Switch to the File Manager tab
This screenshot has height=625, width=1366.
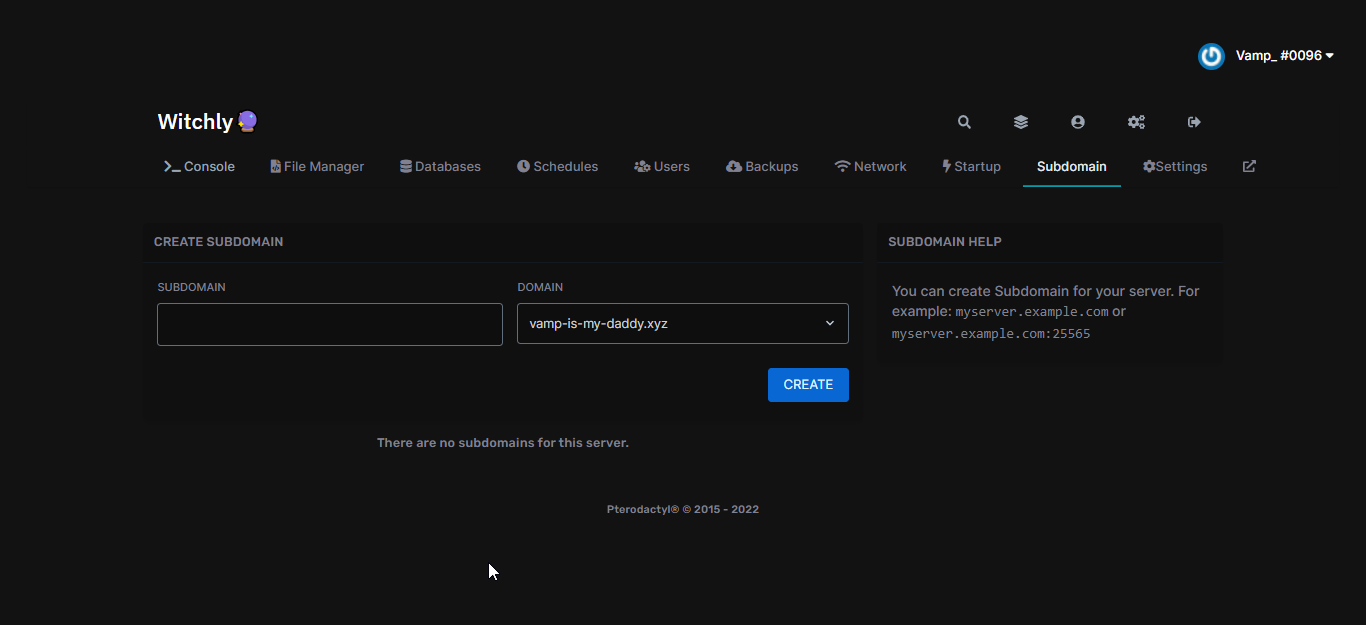(x=317, y=166)
